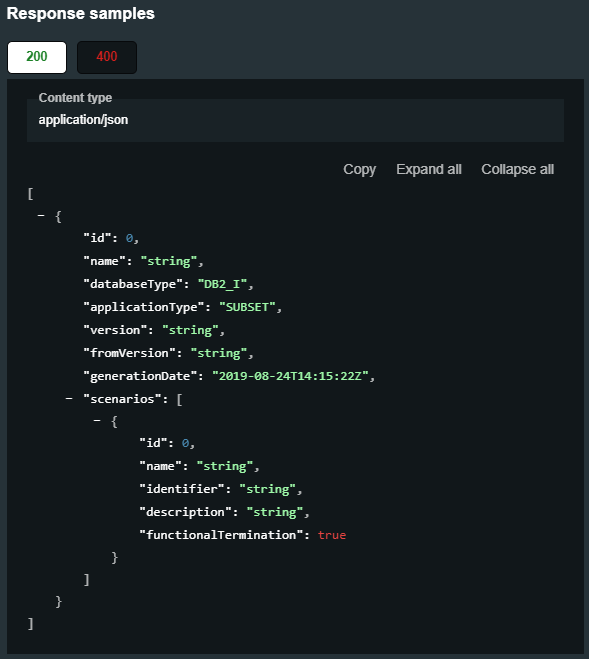Copy the JSON response sample

coord(359,169)
